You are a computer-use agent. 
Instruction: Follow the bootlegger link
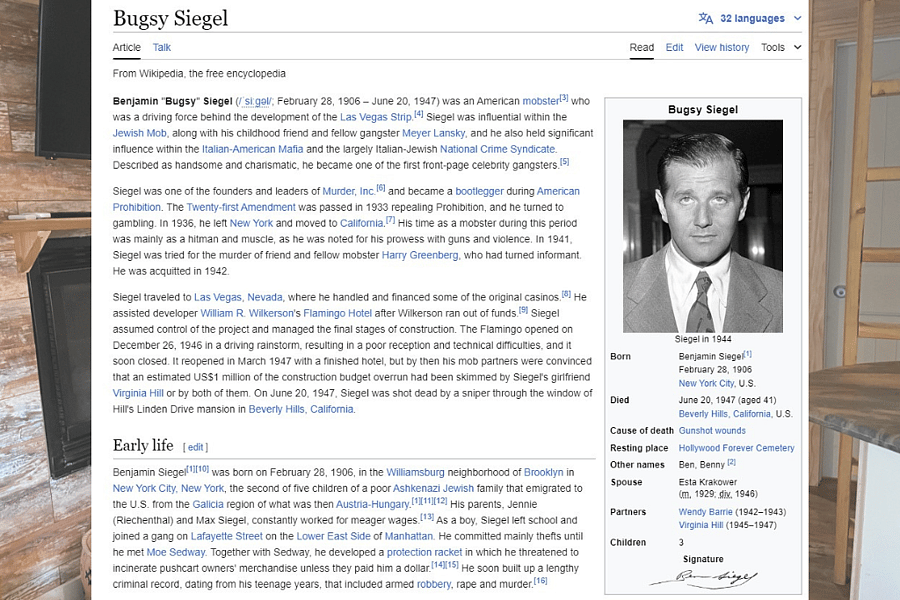click(x=479, y=191)
